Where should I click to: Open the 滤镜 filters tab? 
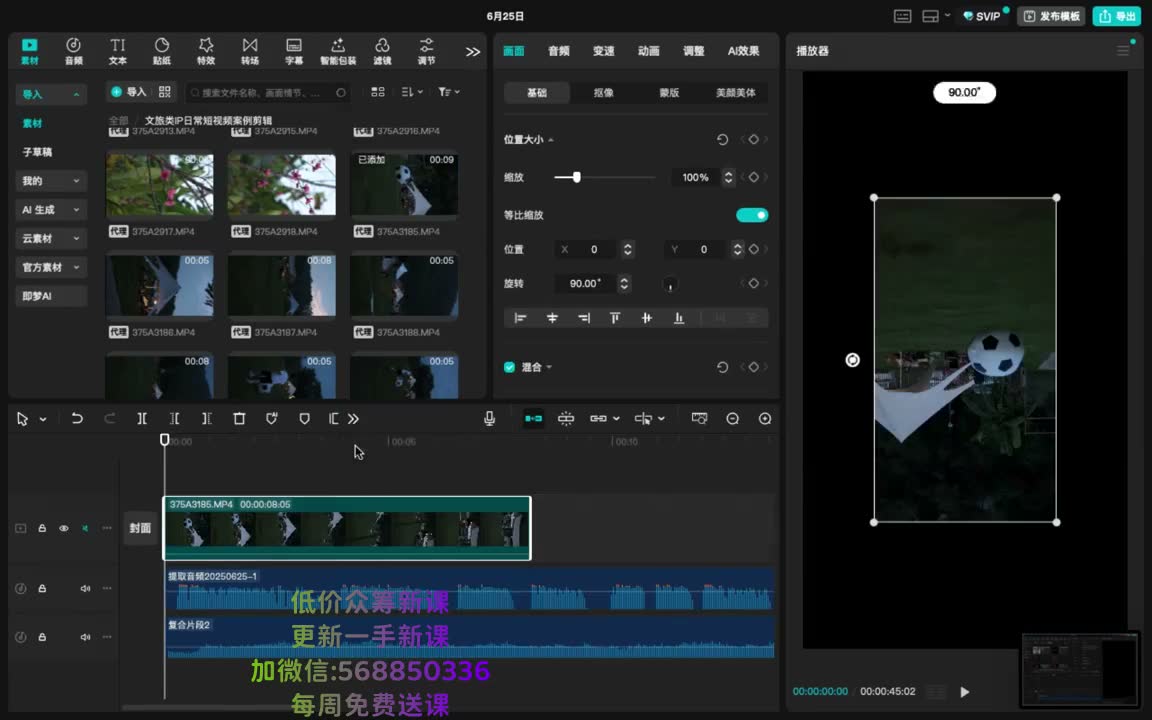[x=382, y=51]
